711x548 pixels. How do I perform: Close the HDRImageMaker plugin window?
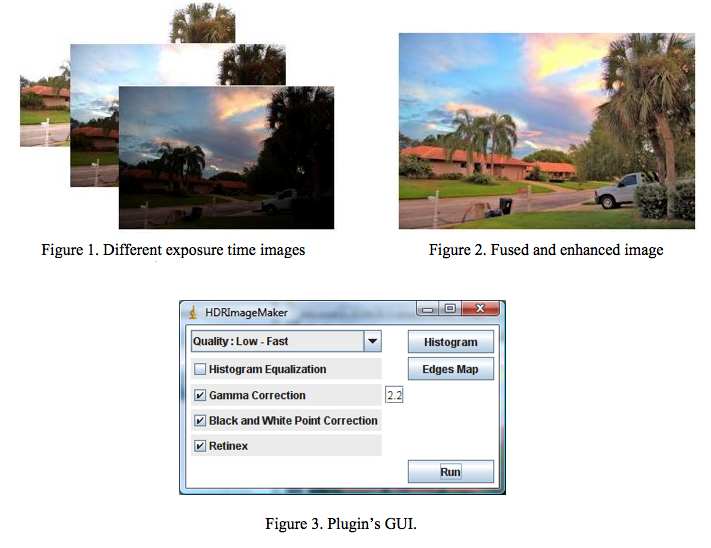[481, 310]
